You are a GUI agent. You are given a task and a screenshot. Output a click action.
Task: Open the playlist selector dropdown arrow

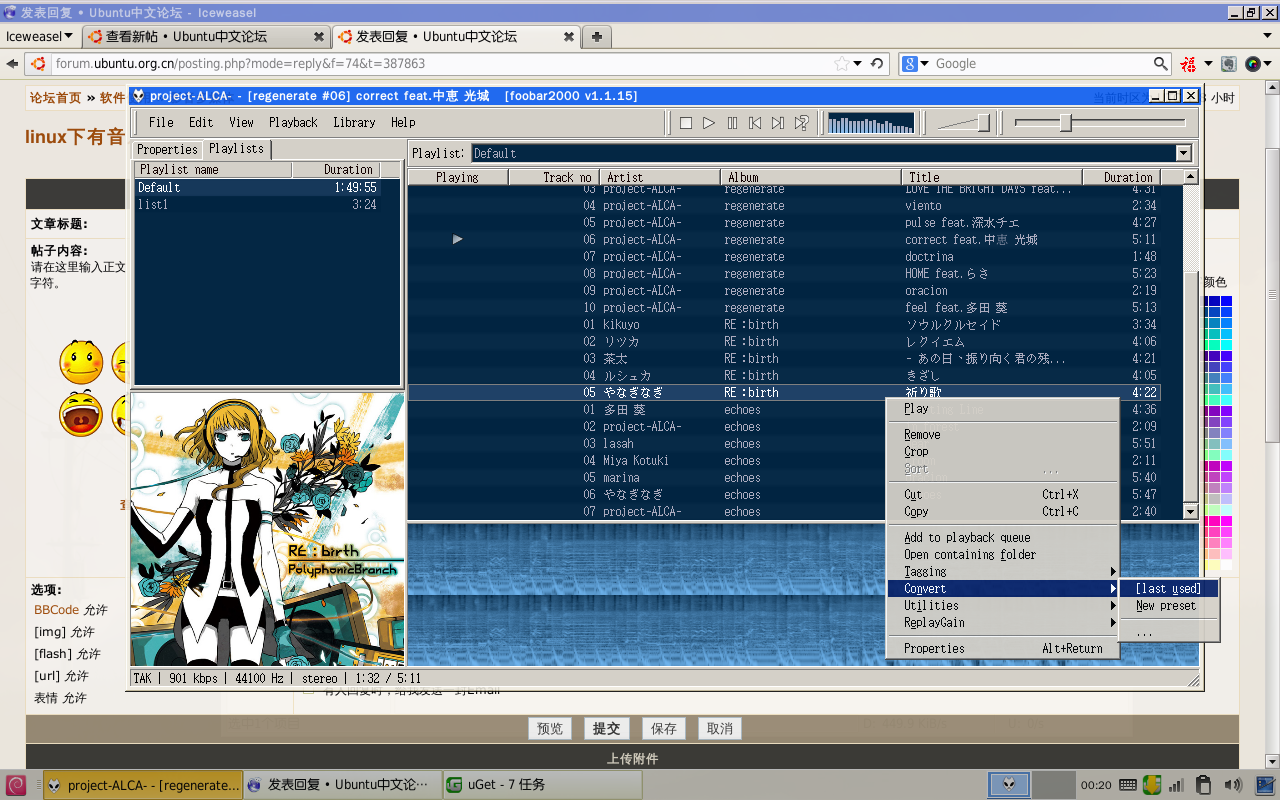(x=1184, y=153)
